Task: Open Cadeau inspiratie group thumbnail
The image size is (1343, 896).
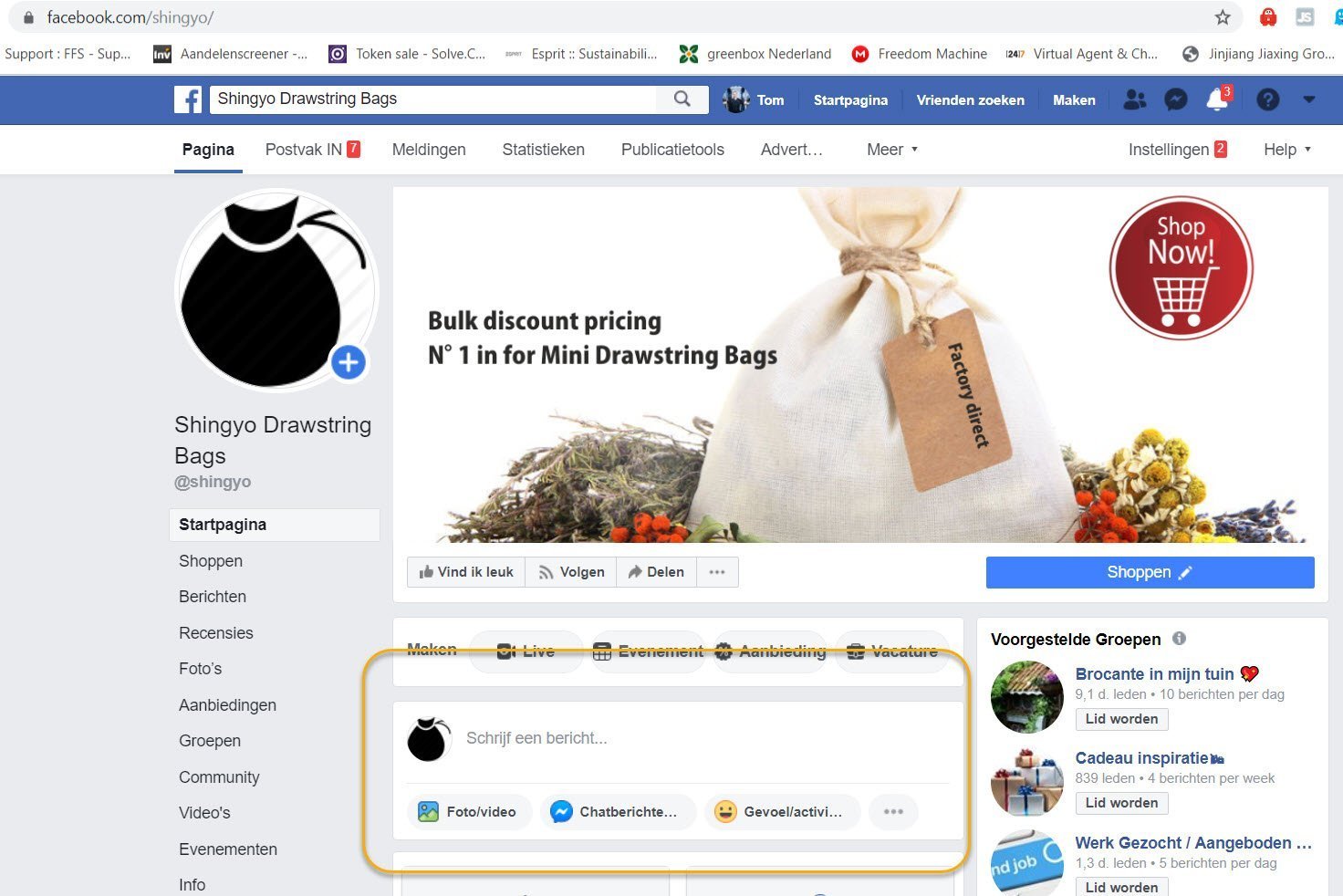Action: click(x=1027, y=781)
